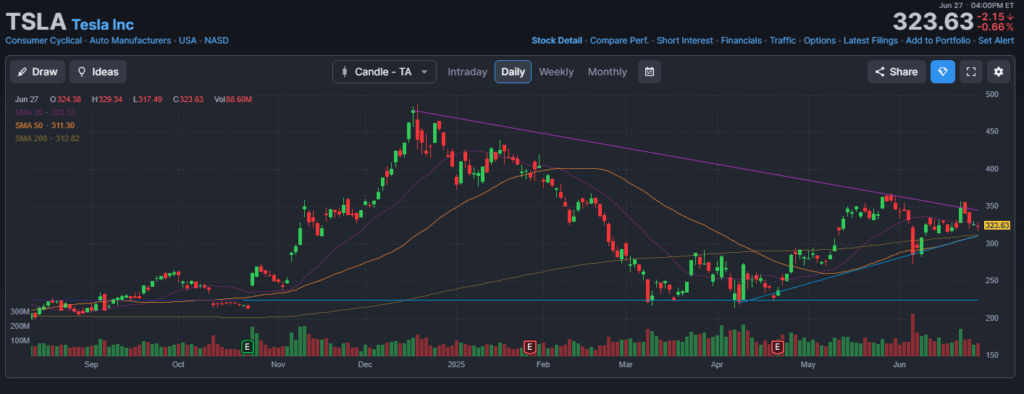
Task: Click the October earnings marker E
Action: click(x=248, y=346)
